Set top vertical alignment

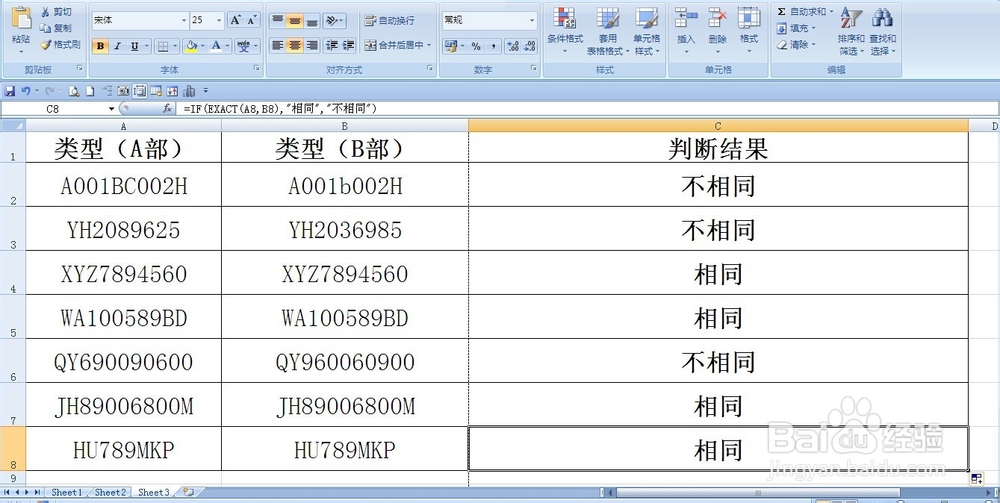(x=277, y=20)
